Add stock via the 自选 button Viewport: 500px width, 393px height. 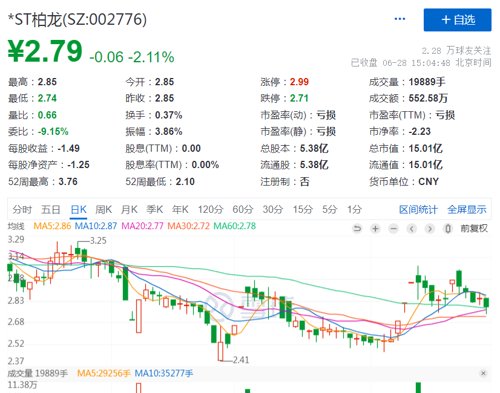[457, 20]
